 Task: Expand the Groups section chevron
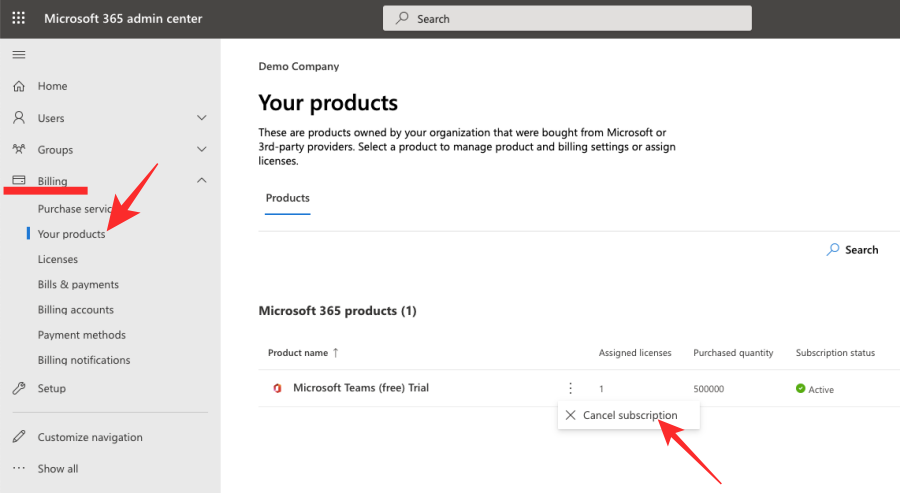click(202, 150)
